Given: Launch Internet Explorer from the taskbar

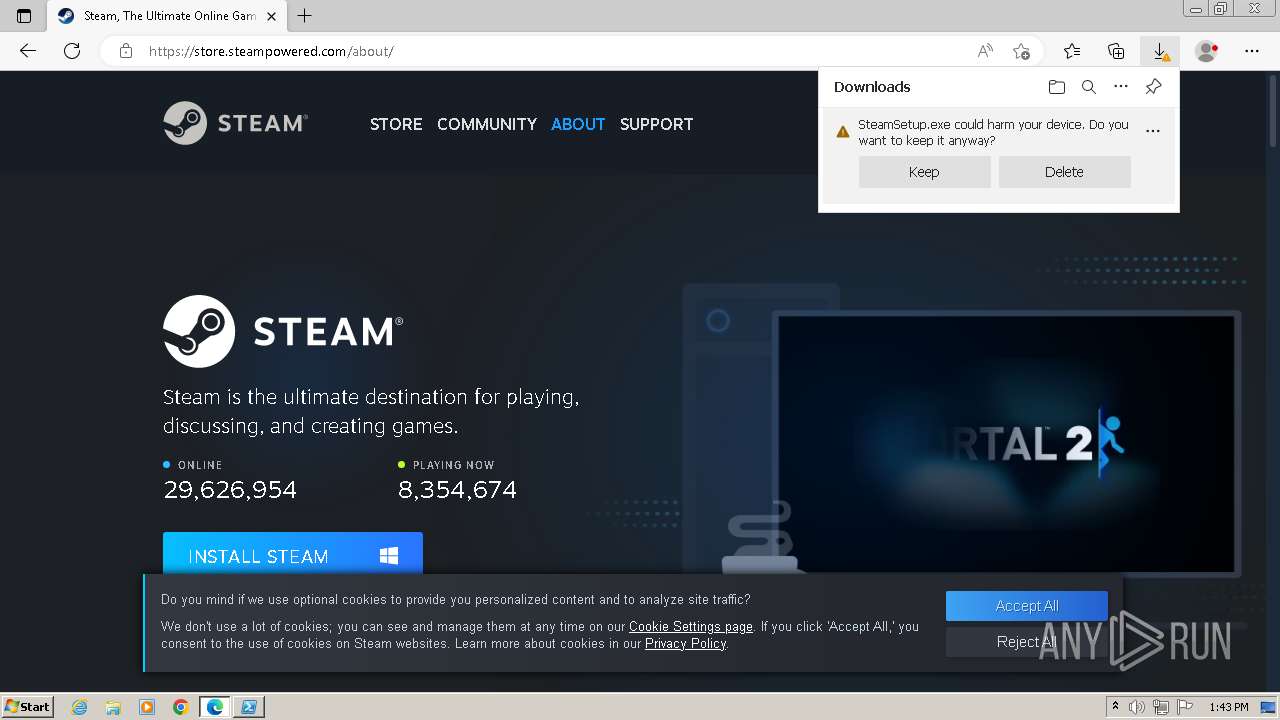Looking at the screenshot, I should tap(79, 707).
